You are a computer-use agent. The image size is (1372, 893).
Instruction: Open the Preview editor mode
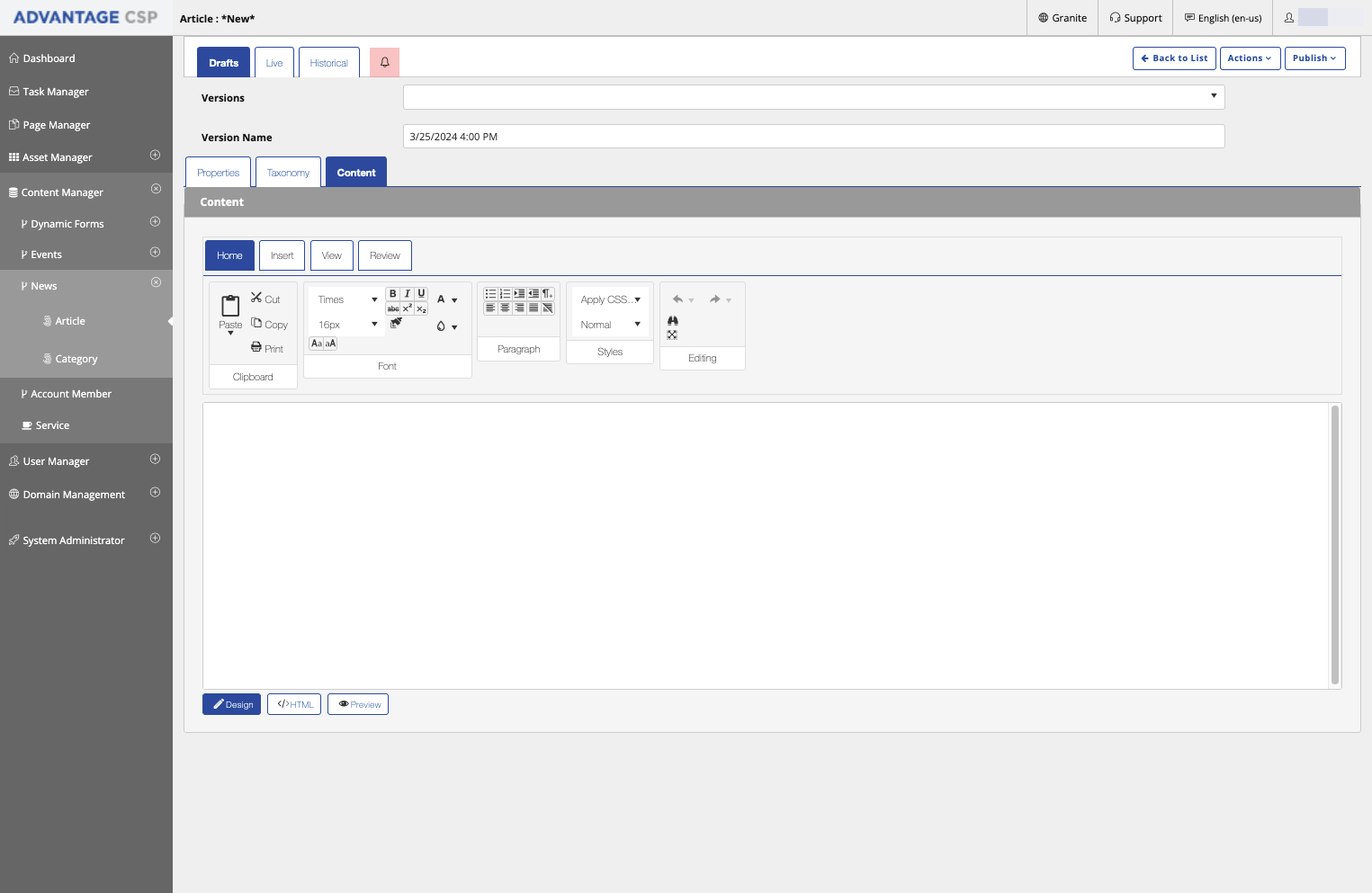358,704
